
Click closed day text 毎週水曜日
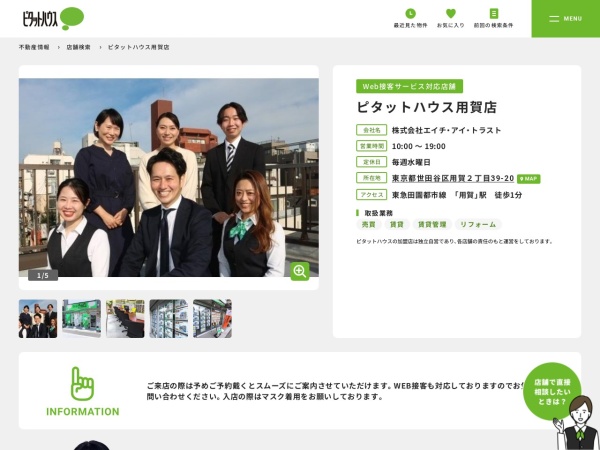click(411, 162)
